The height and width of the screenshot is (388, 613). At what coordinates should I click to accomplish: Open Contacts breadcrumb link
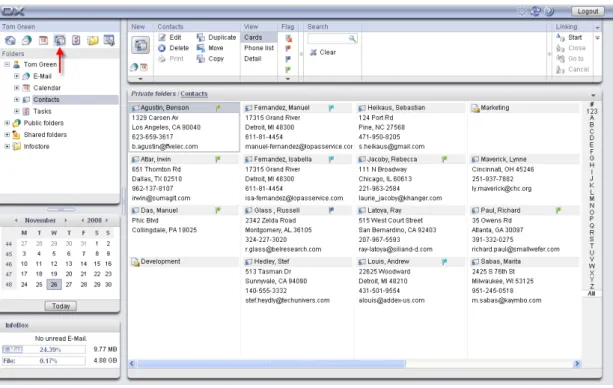click(194, 94)
